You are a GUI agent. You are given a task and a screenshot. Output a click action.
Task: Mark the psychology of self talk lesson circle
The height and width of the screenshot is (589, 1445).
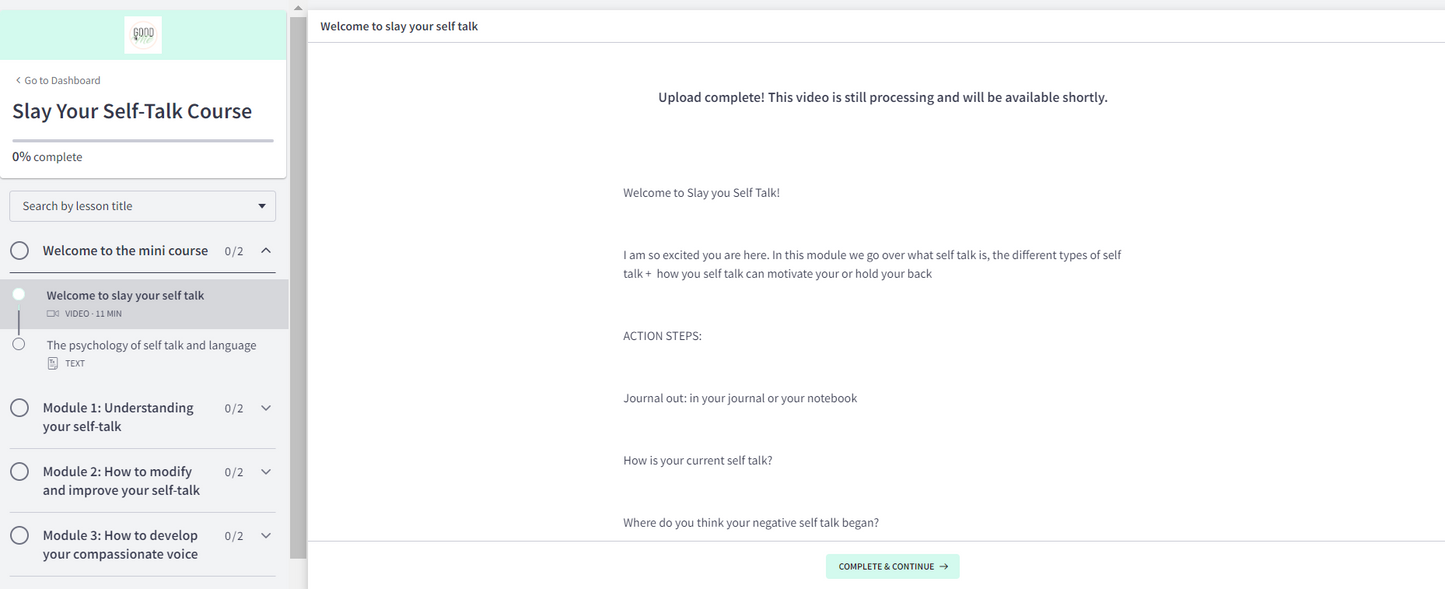[18, 344]
